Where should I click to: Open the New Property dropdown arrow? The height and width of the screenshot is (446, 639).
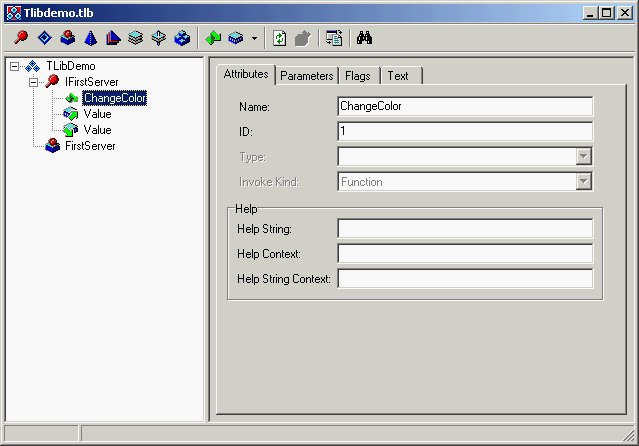click(x=254, y=39)
